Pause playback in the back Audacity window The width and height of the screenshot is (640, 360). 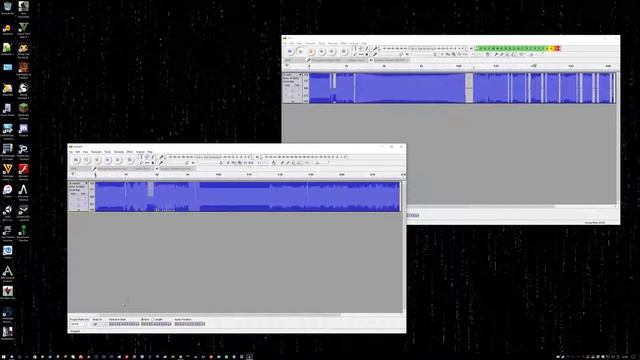coord(290,51)
